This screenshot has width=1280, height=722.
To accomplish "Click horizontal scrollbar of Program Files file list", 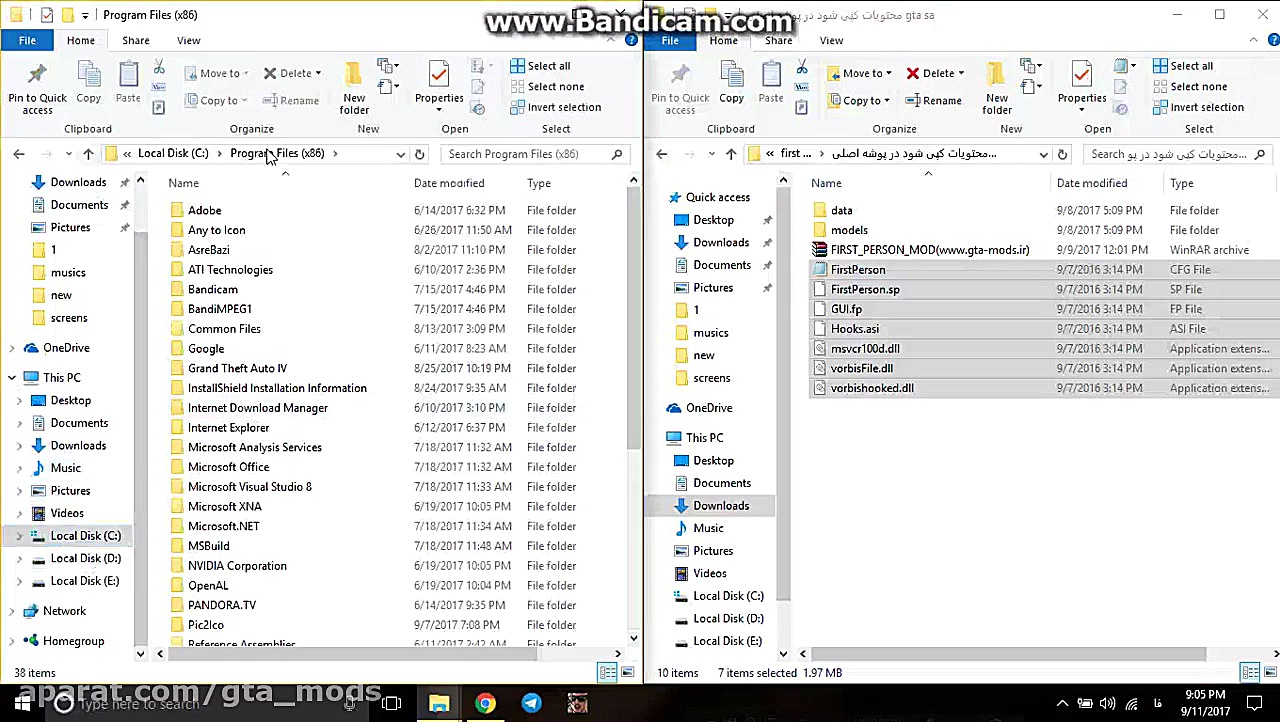I will pyautogui.click(x=352, y=654).
